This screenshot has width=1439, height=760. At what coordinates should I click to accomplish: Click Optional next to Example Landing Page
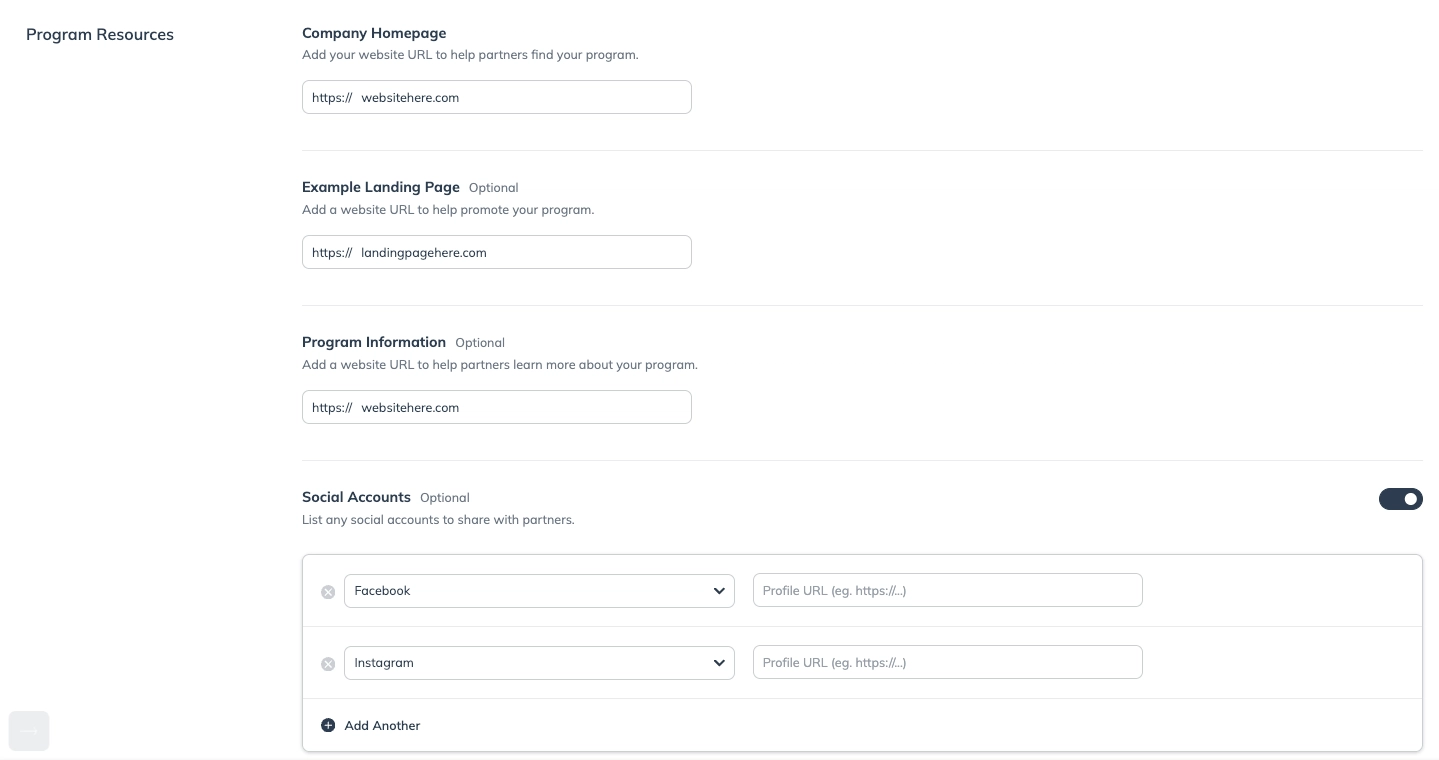click(493, 188)
